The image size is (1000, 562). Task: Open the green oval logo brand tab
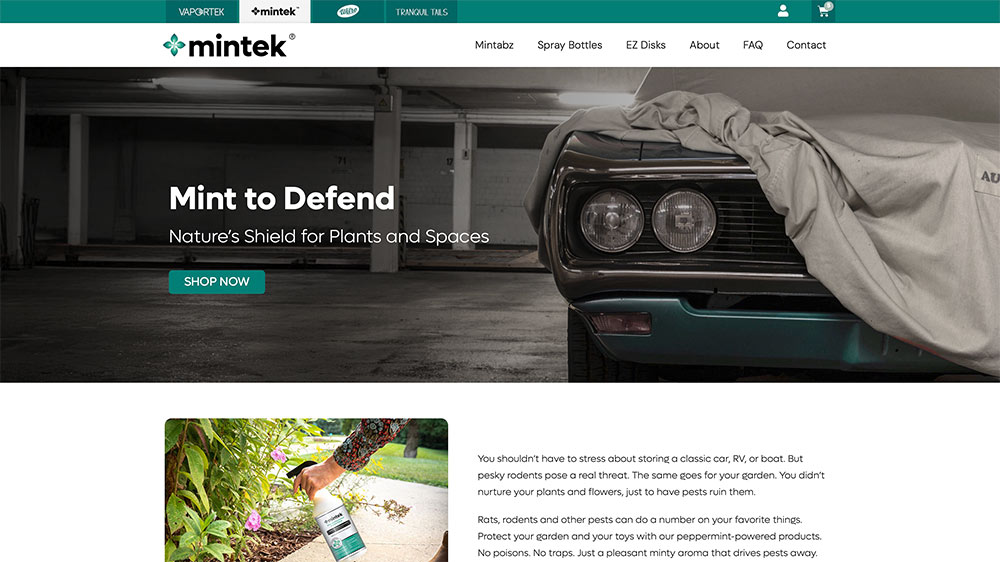click(348, 11)
